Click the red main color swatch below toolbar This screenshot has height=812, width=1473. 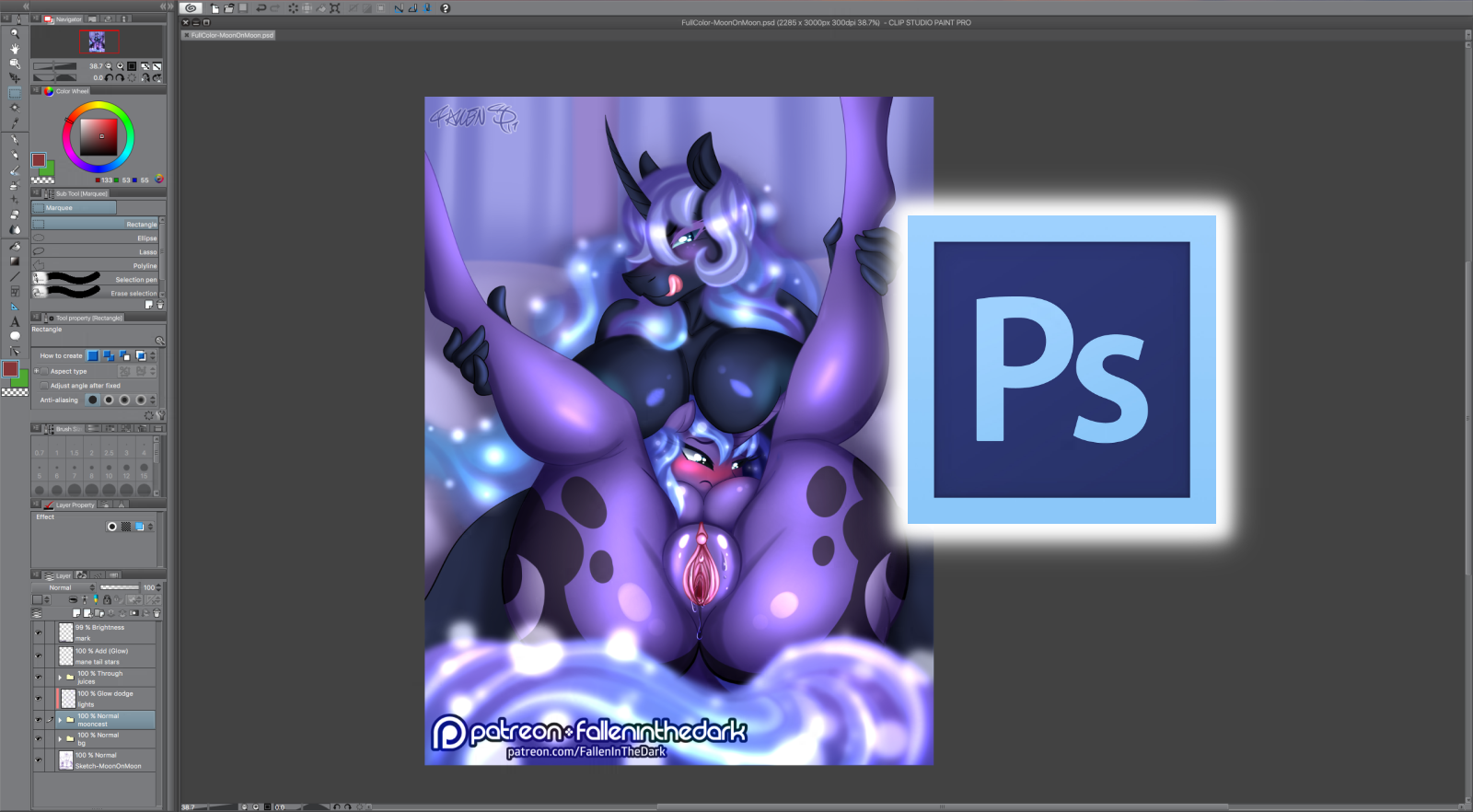pyautogui.click(x=10, y=369)
